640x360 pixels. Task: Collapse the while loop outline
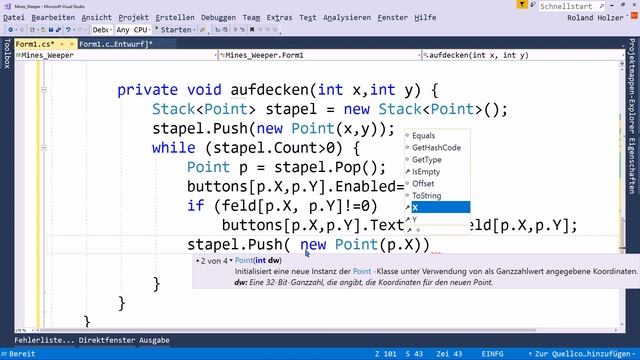tap(44, 148)
